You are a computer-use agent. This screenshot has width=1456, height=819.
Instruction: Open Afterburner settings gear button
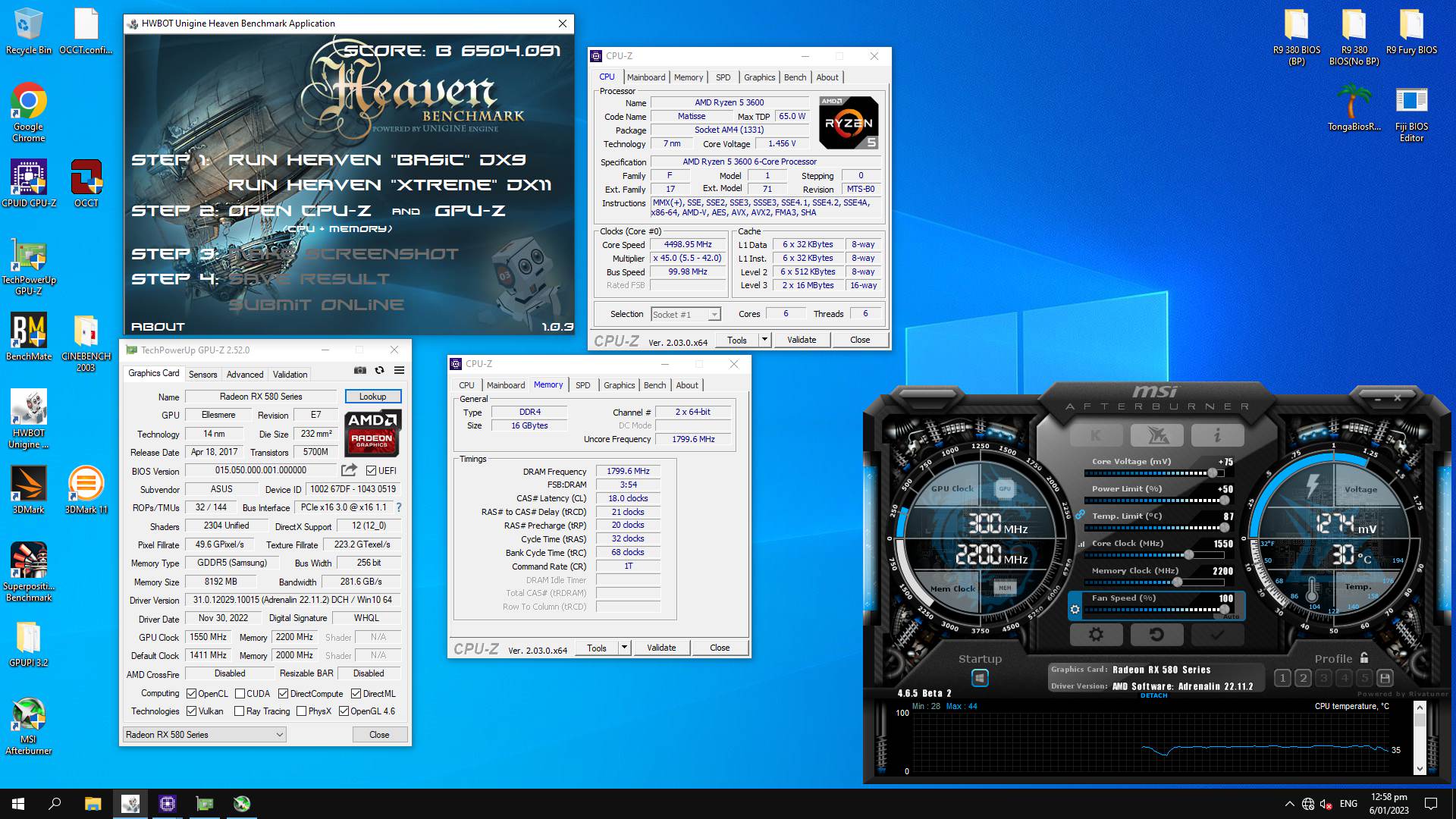1096,635
